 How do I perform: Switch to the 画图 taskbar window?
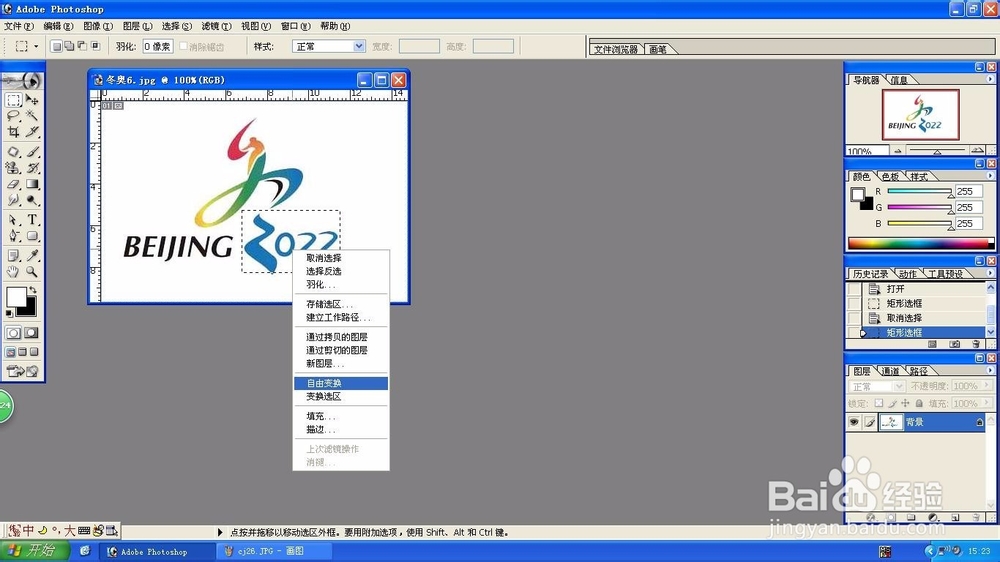(x=274, y=551)
